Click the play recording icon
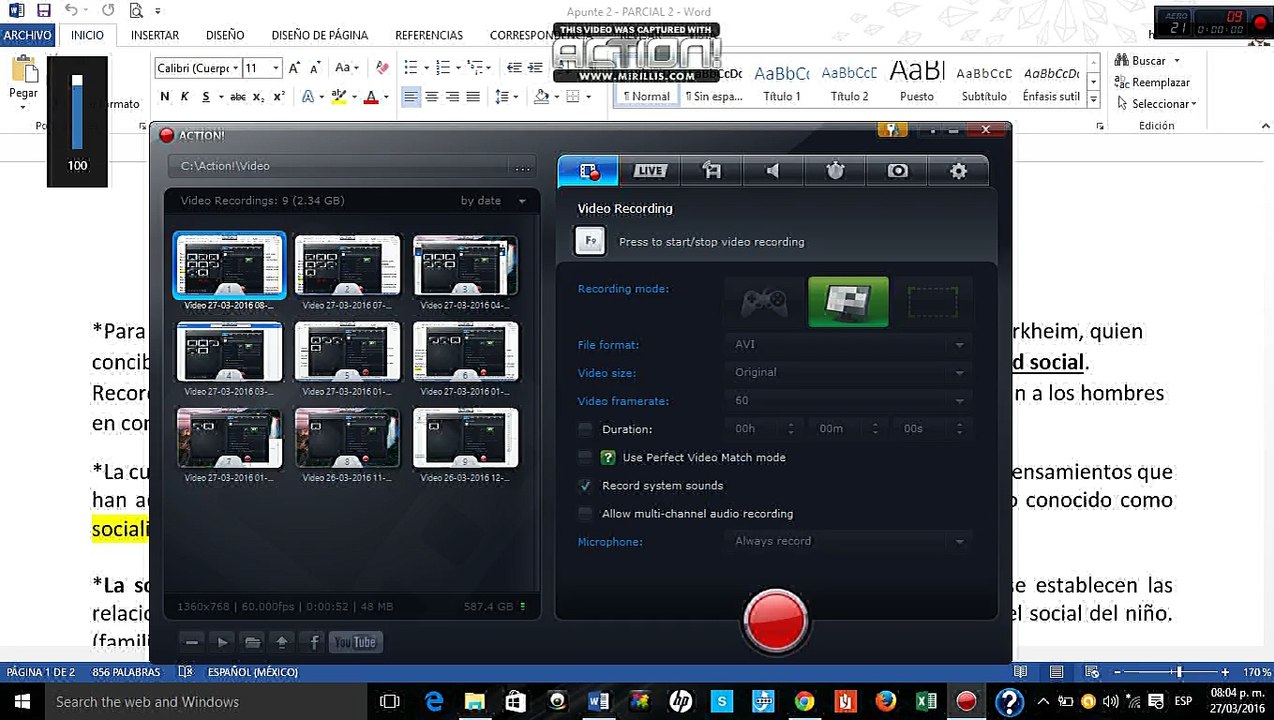This screenshot has width=1274, height=720. (223, 642)
